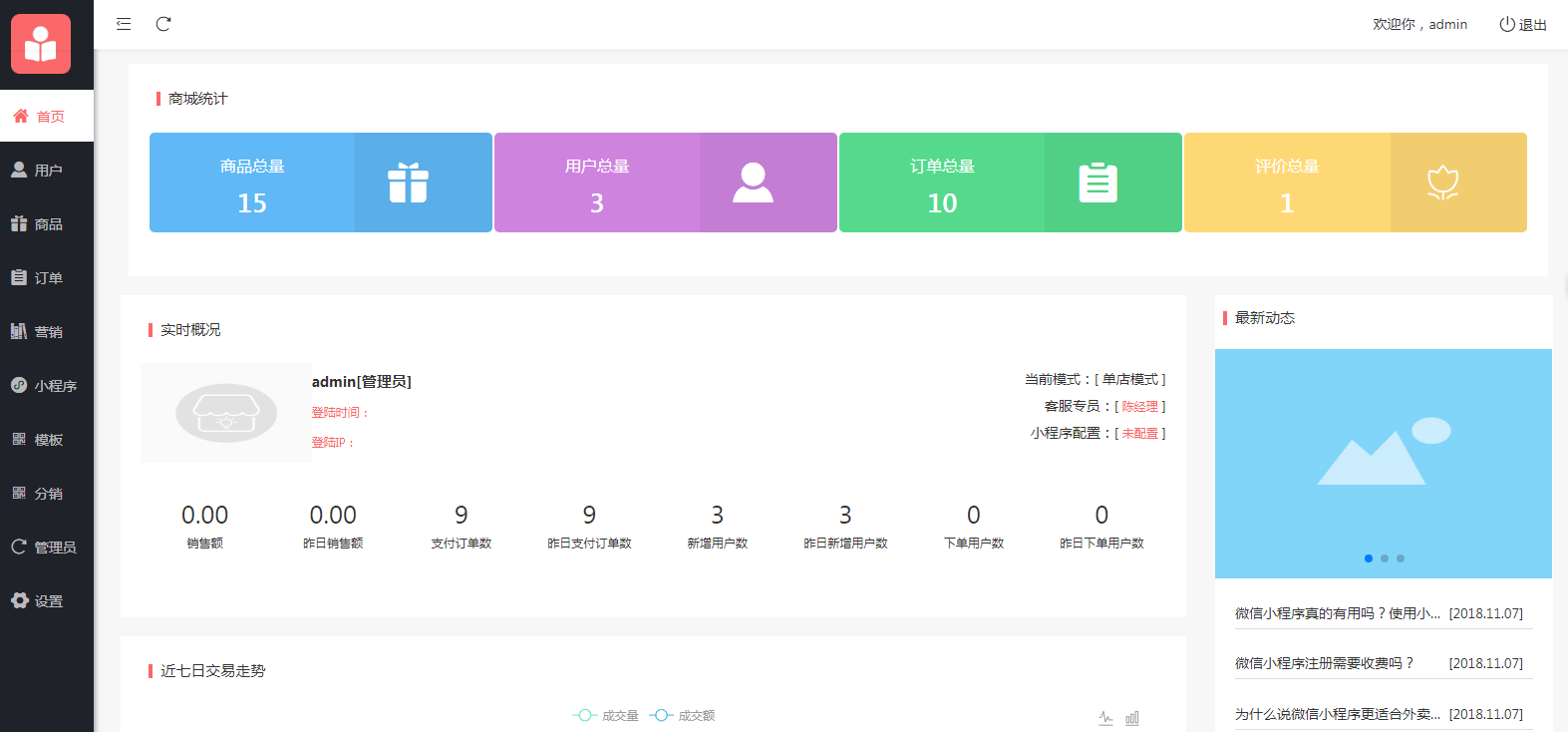The height and width of the screenshot is (732, 1568).
Task: Click the 商品总量 15 statistic card
Action: 321,183
